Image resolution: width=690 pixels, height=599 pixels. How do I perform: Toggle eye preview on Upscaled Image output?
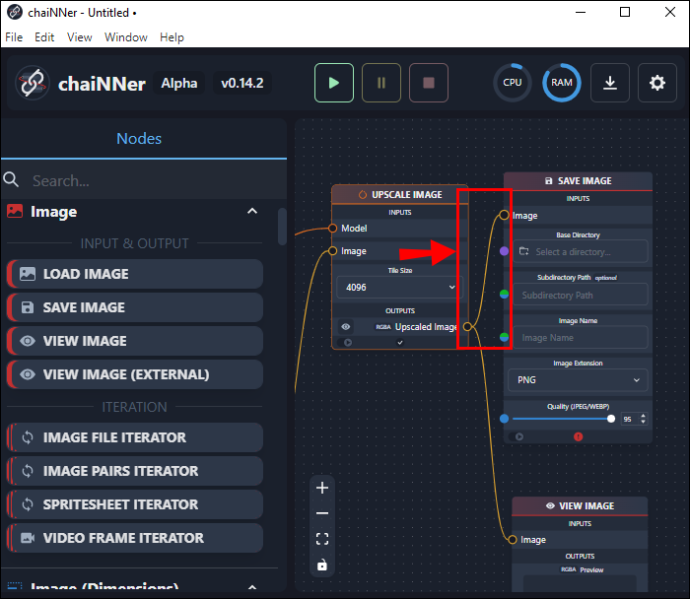(346, 327)
